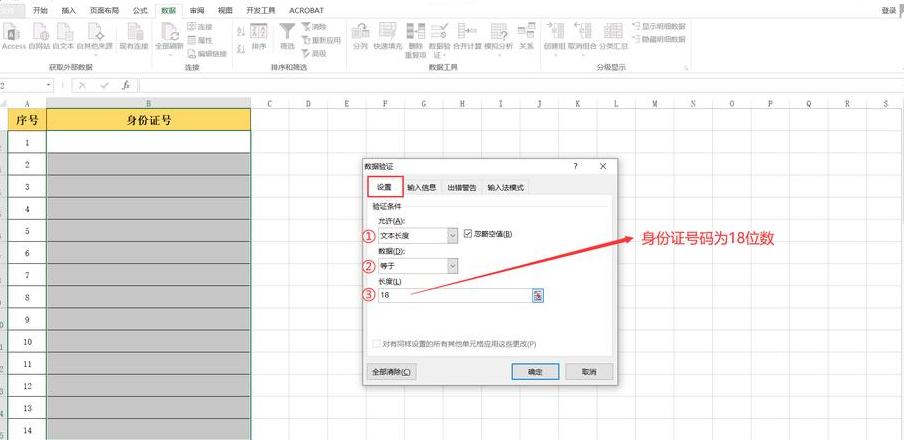Select the cell containing sequence number 7

pyautogui.click(x=27, y=275)
